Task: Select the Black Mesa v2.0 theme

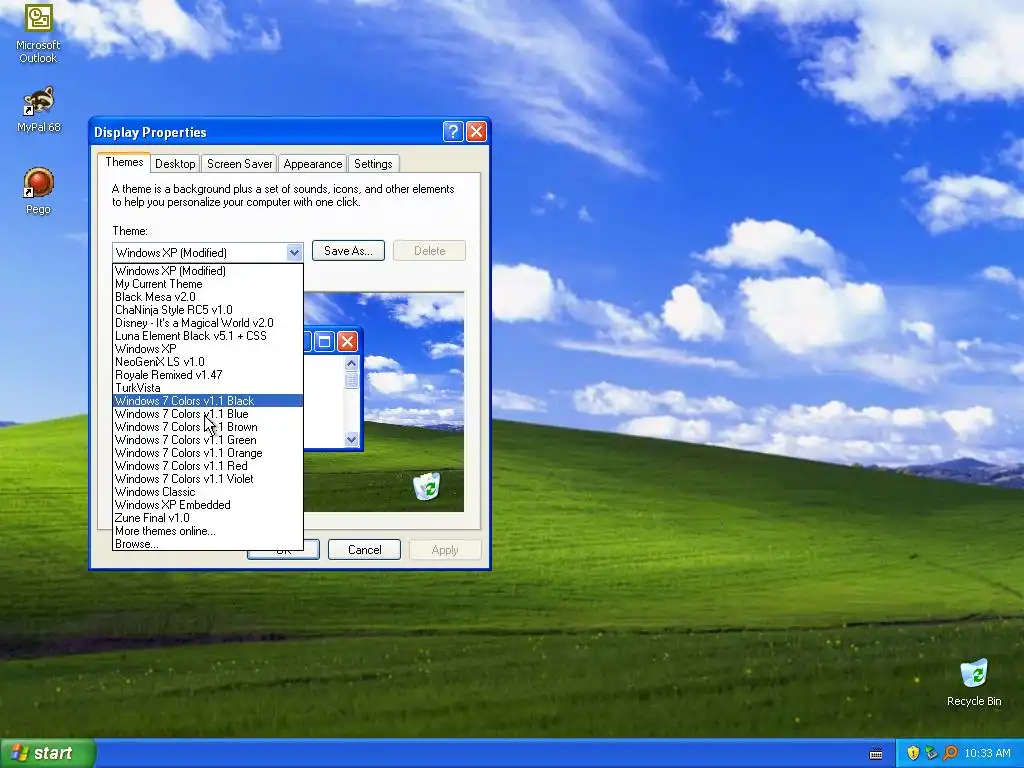Action: click(208, 297)
